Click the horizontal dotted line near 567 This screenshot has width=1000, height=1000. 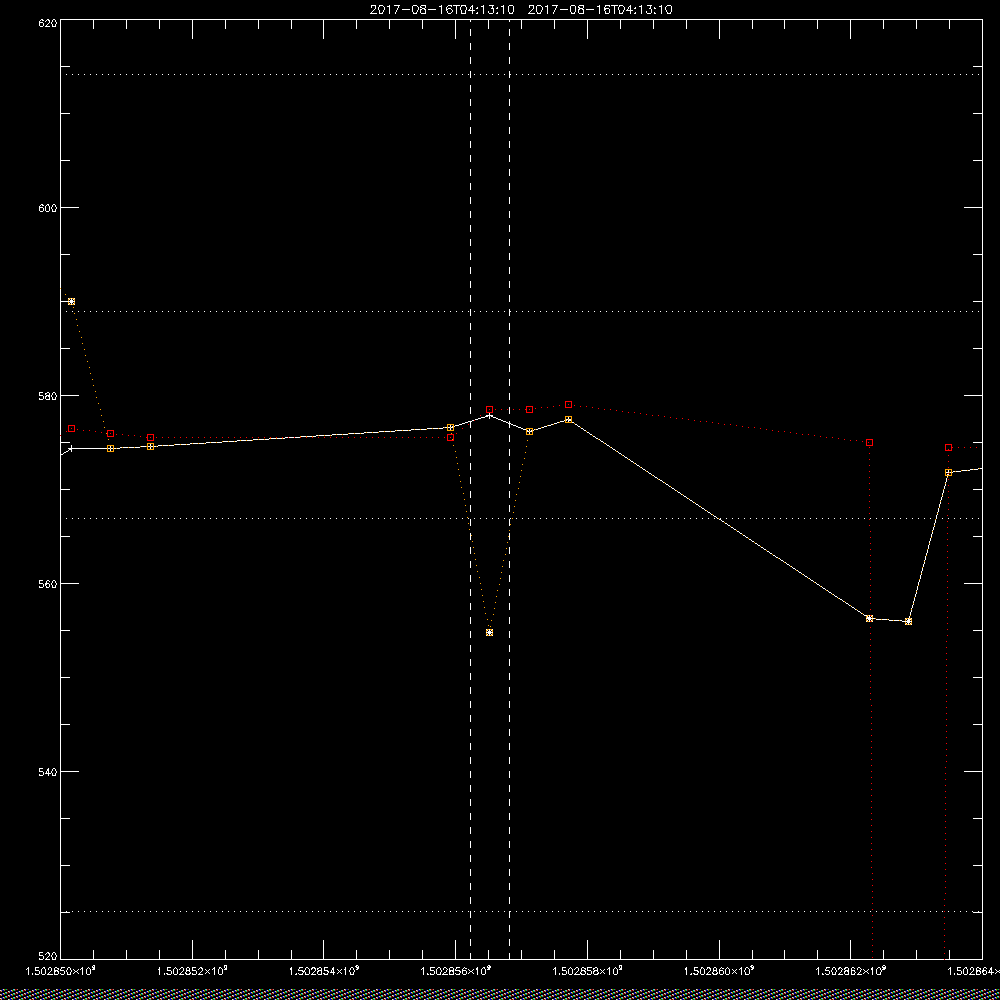tap(521, 518)
